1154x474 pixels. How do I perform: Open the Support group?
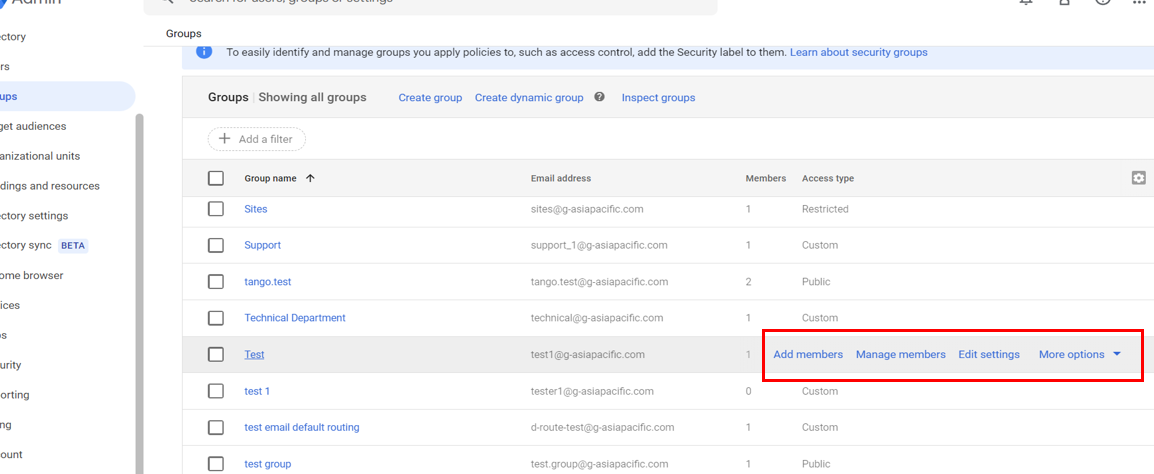tap(263, 245)
